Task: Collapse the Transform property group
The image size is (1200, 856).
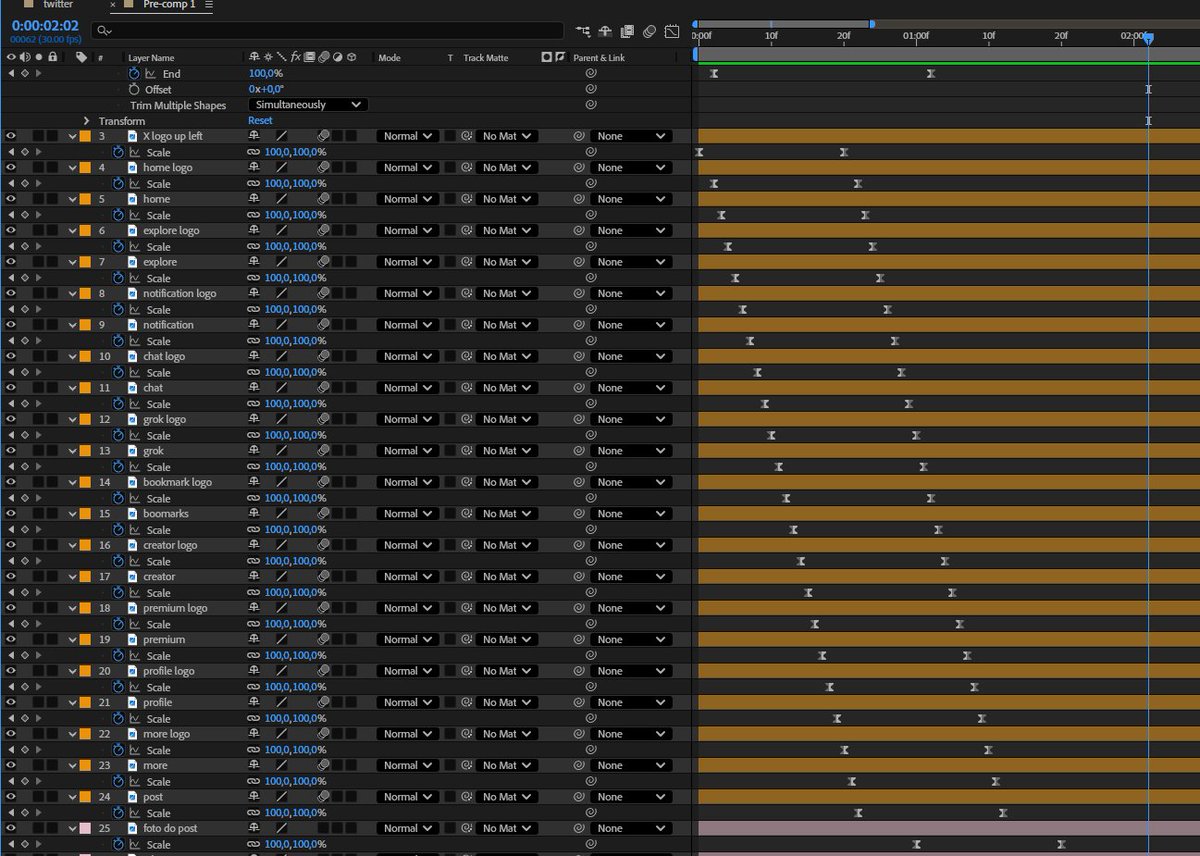Action: (x=86, y=120)
